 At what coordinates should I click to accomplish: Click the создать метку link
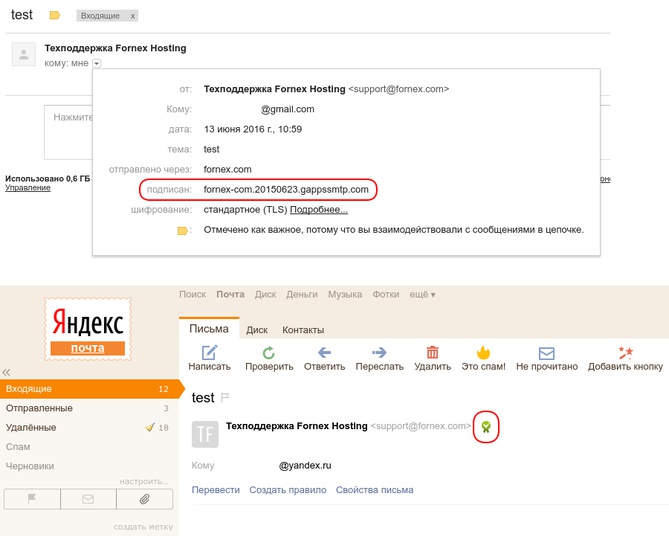pyautogui.click(x=143, y=527)
